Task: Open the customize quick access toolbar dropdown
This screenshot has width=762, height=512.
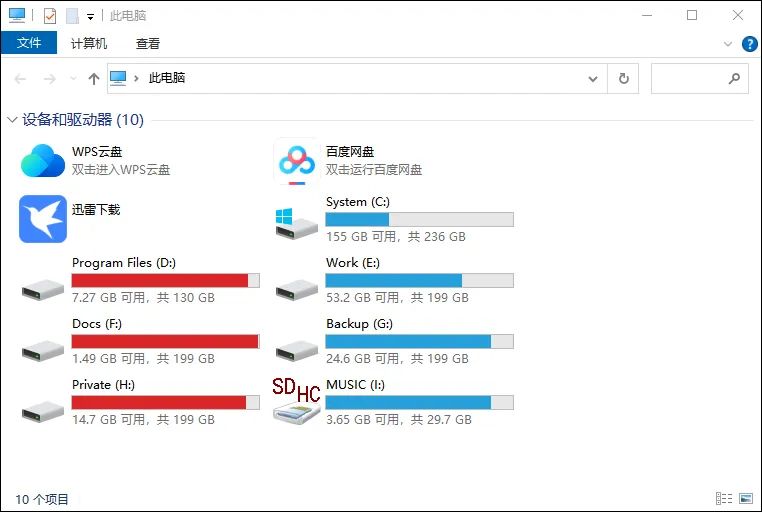Action: (x=90, y=17)
